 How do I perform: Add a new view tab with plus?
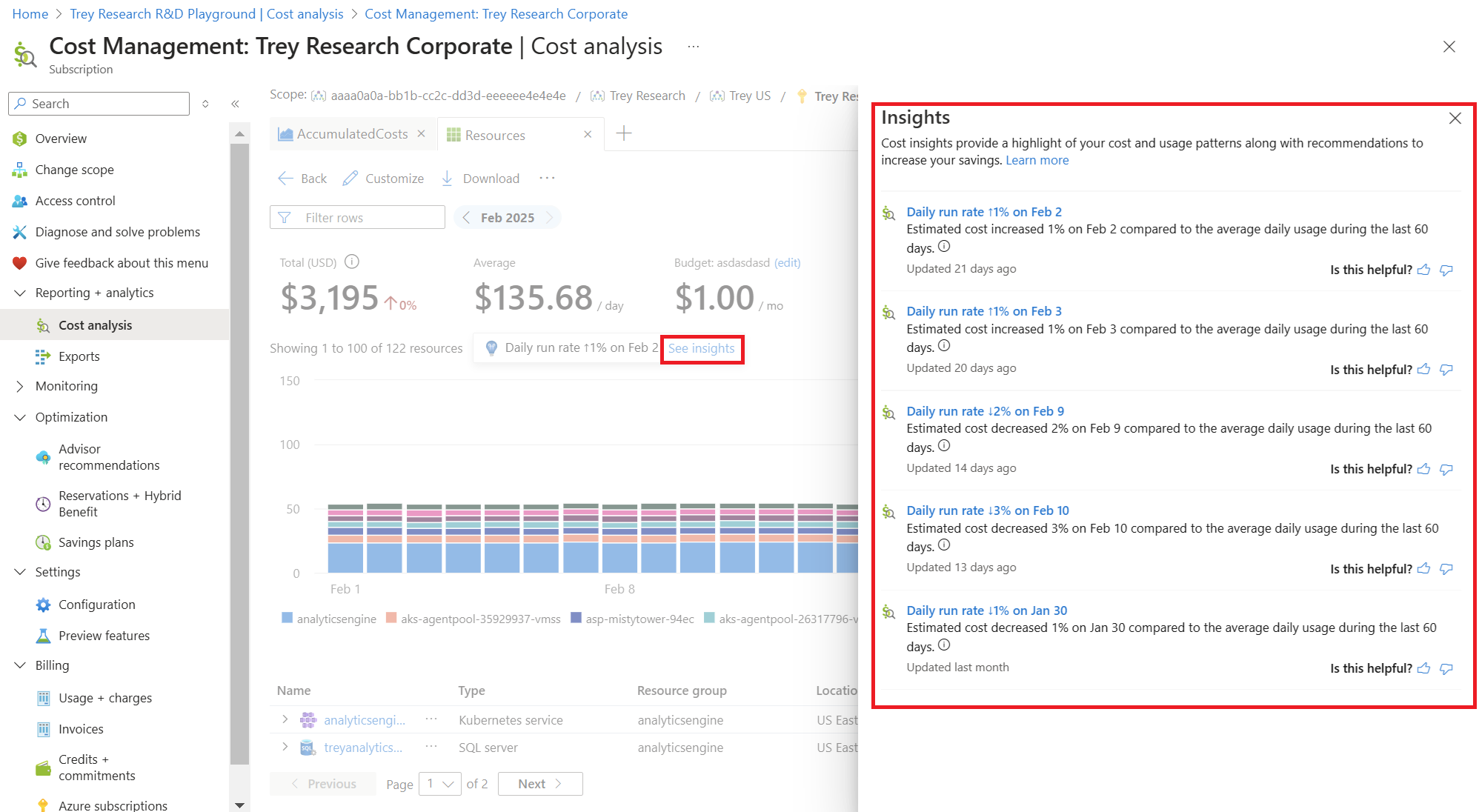(624, 134)
